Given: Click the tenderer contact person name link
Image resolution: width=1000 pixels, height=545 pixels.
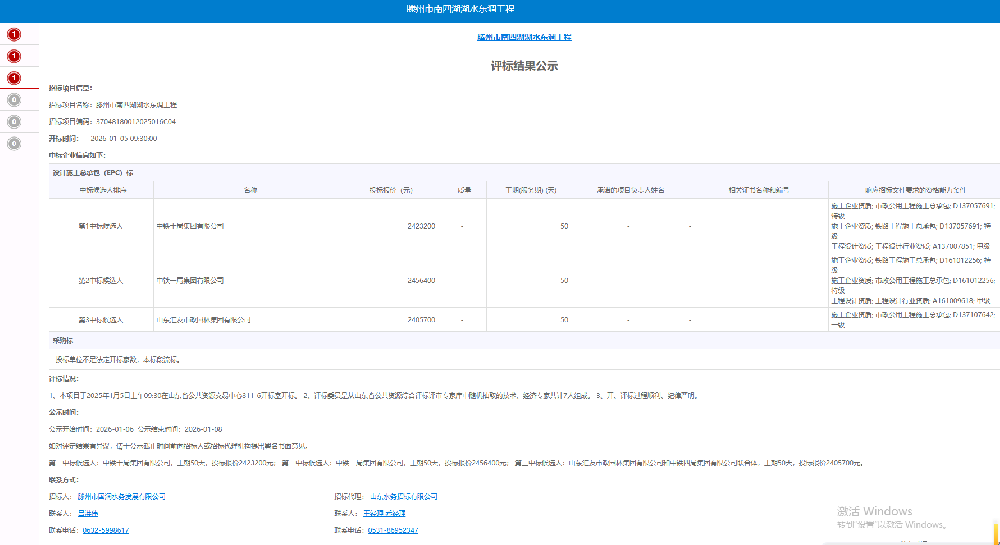Looking at the screenshot, I should (x=89, y=513).
